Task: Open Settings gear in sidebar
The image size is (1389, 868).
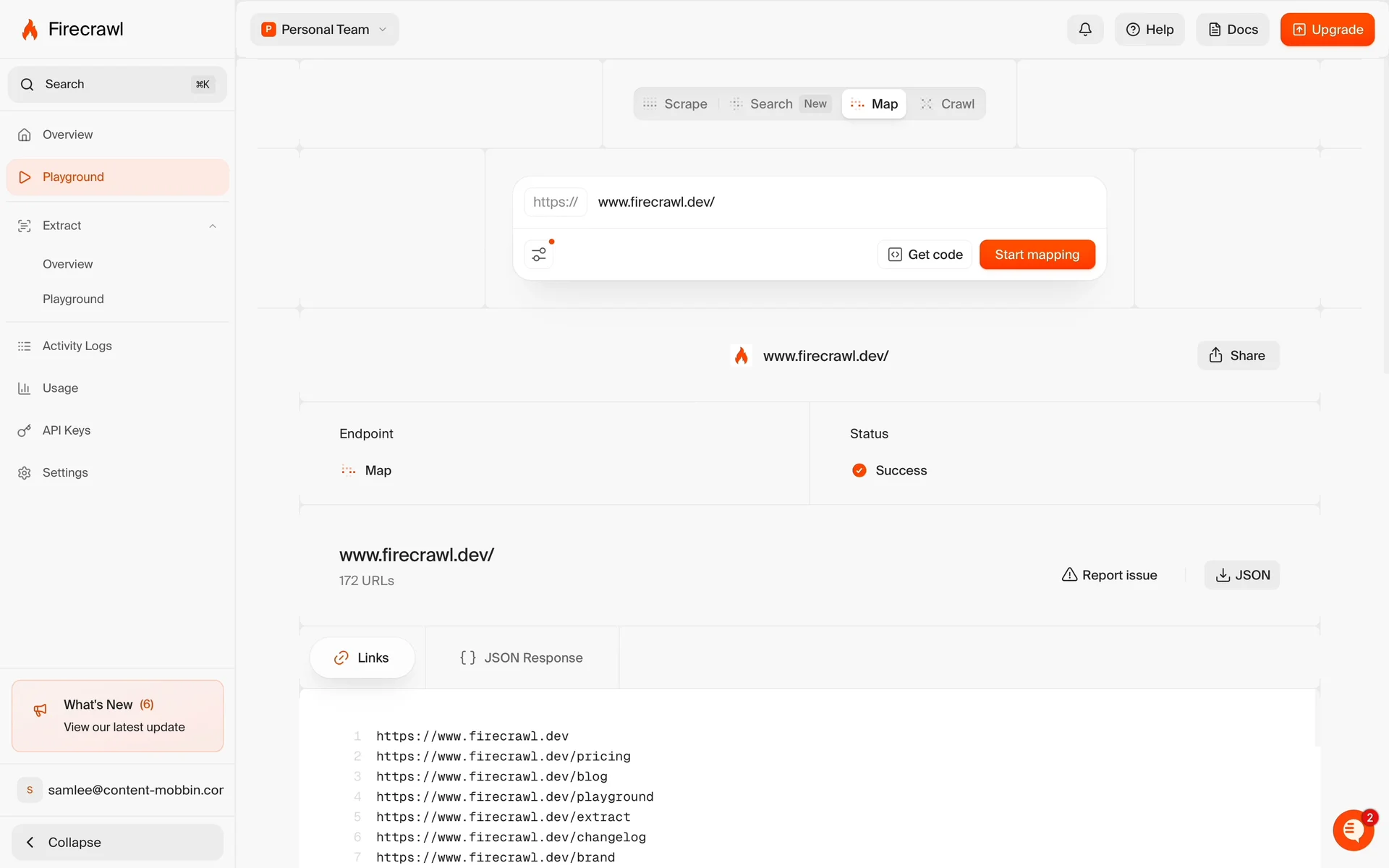Action: click(x=64, y=472)
